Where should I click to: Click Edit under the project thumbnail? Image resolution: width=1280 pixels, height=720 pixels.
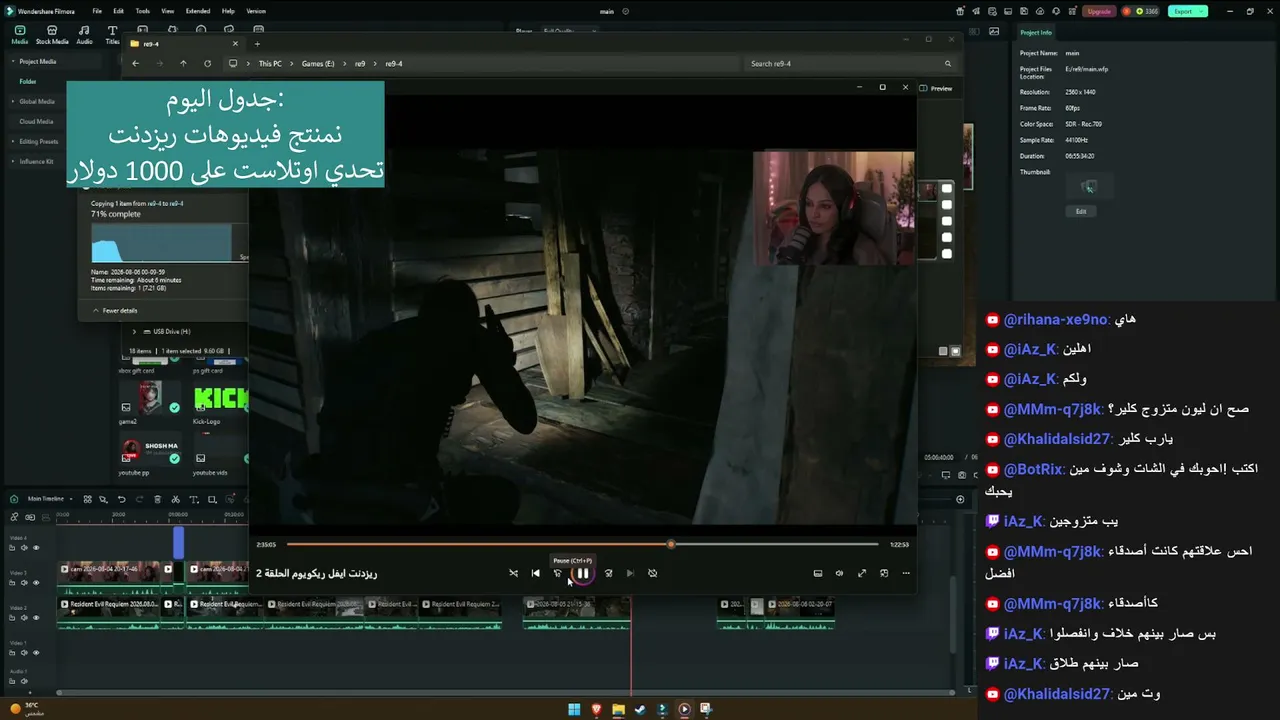point(1081,211)
